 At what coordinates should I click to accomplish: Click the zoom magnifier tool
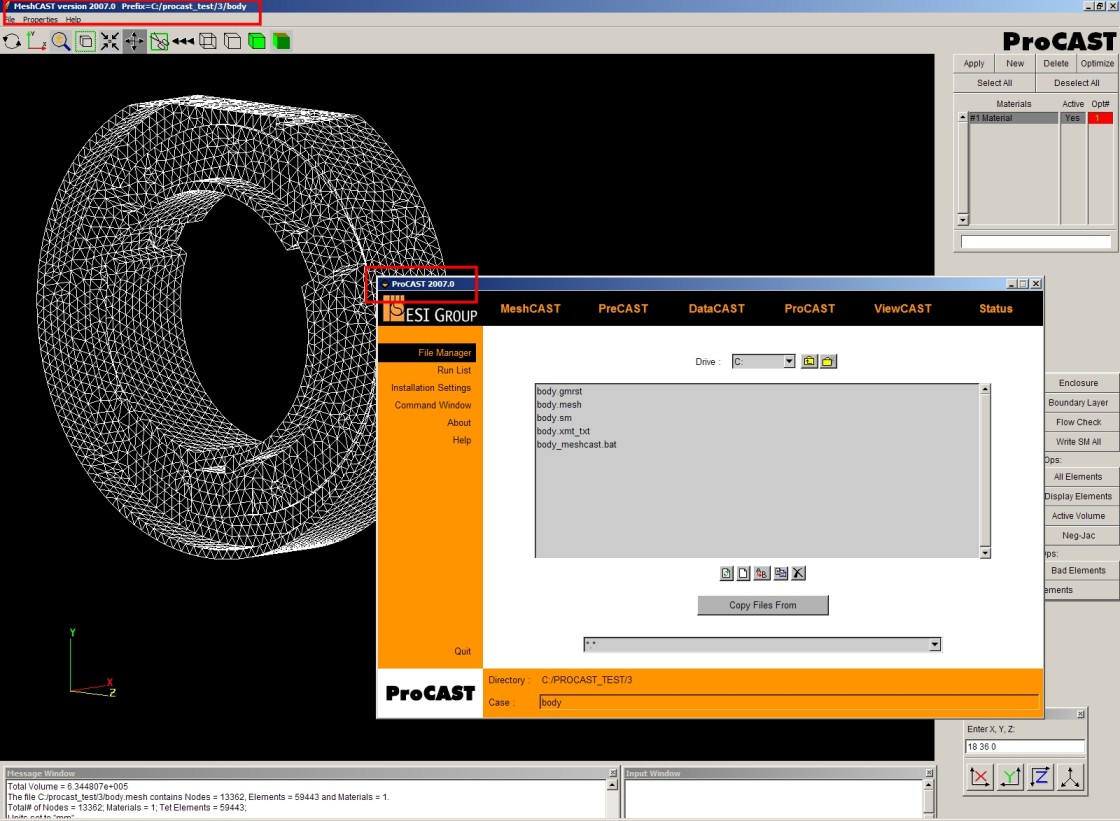tap(61, 41)
